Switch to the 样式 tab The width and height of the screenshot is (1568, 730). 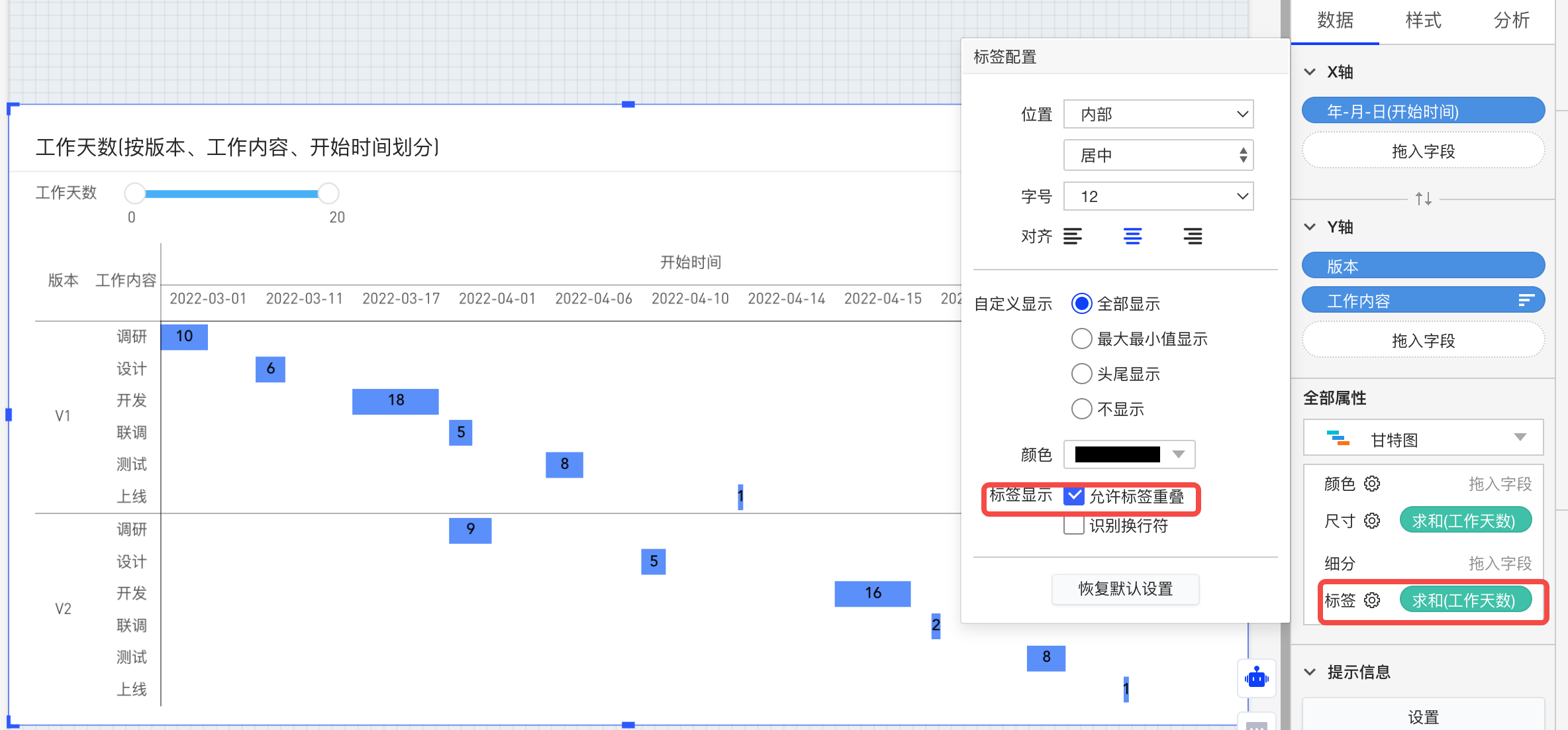[1423, 21]
